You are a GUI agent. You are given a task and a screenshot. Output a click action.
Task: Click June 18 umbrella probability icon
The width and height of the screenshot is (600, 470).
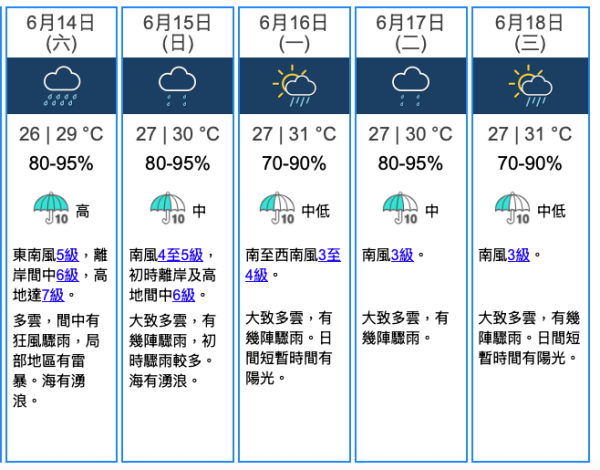coord(512,208)
